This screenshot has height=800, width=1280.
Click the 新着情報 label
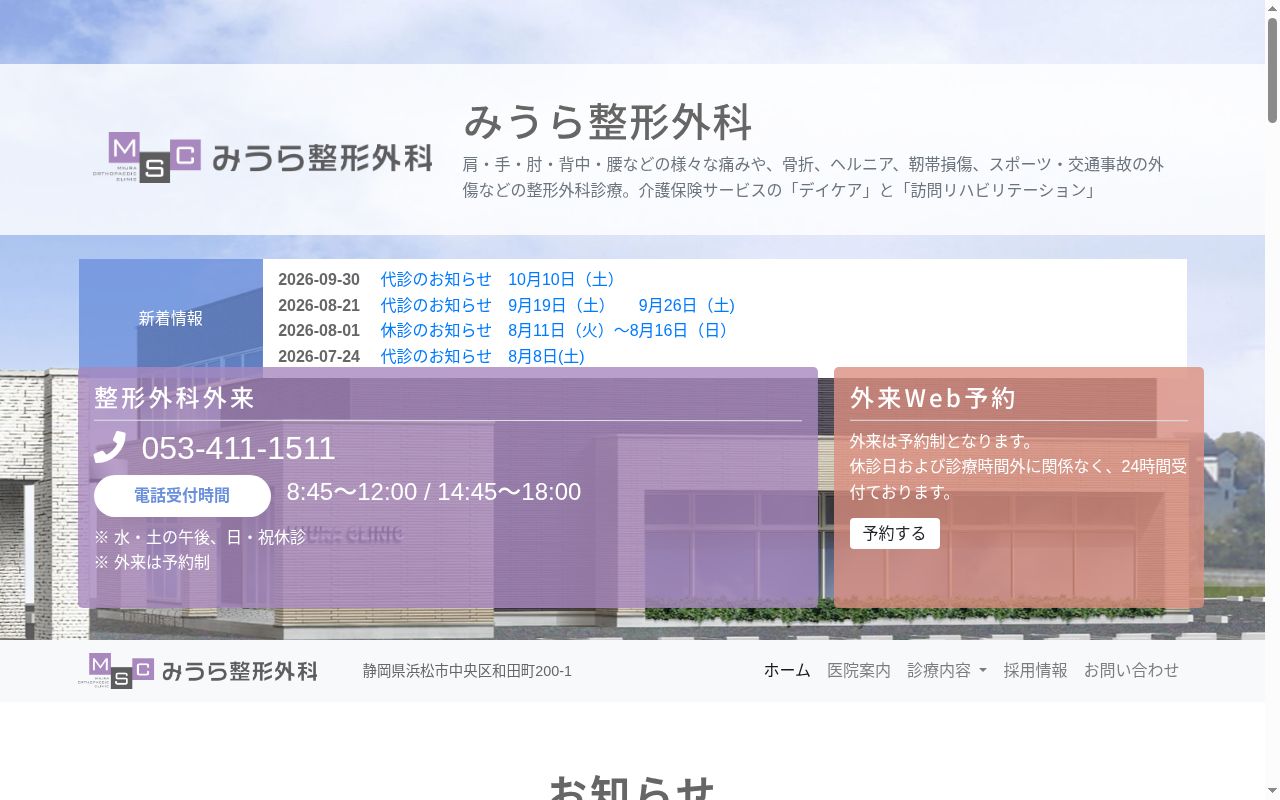(171, 318)
